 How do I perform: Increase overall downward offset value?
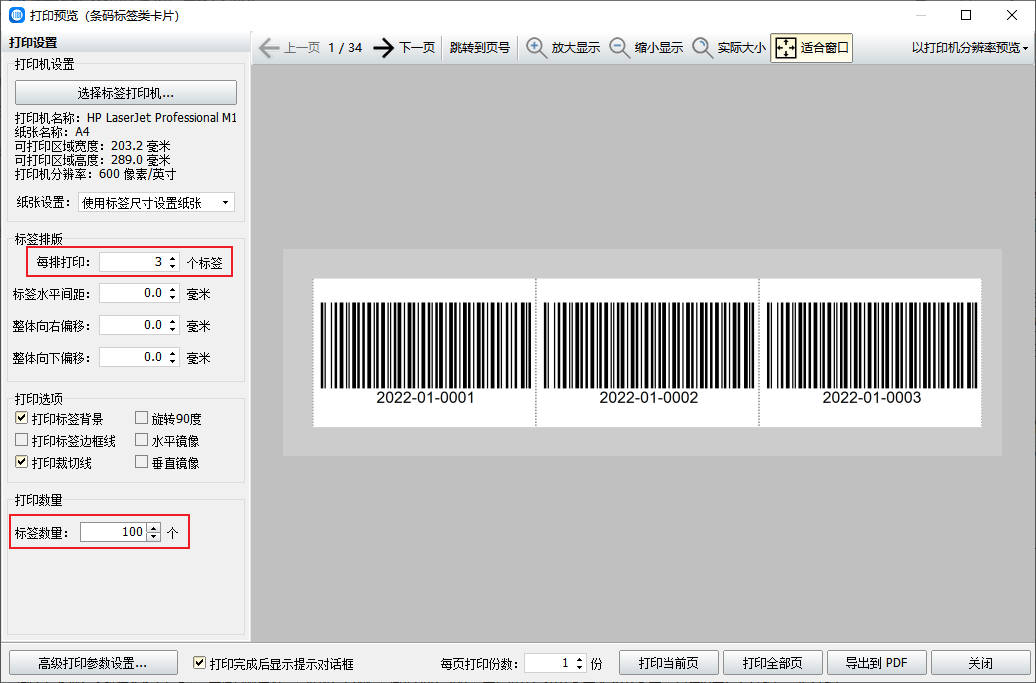click(x=172, y=353)
